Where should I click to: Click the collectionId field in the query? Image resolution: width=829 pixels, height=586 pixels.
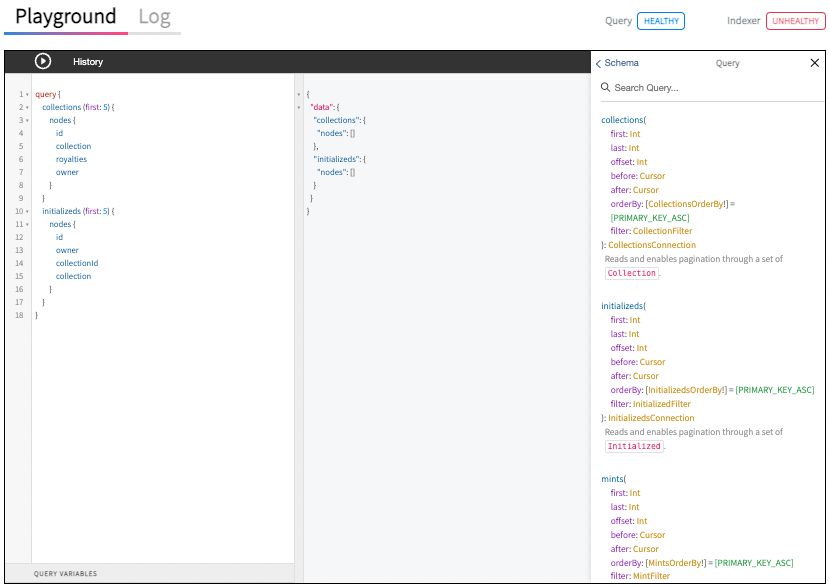pyautogui.click(x=77, y=263)
